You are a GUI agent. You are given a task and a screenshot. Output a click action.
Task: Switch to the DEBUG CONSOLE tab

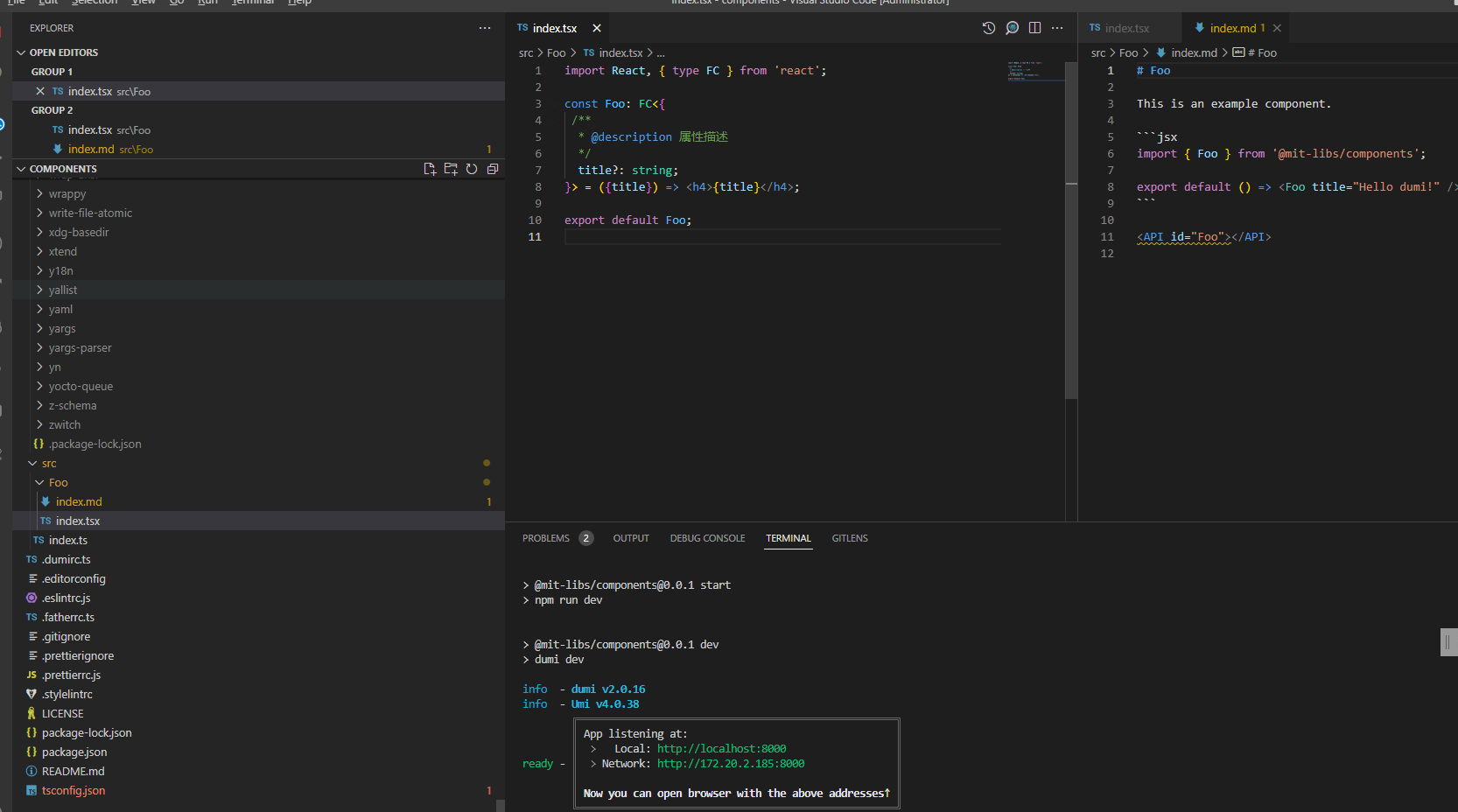(x=707, y=538)
